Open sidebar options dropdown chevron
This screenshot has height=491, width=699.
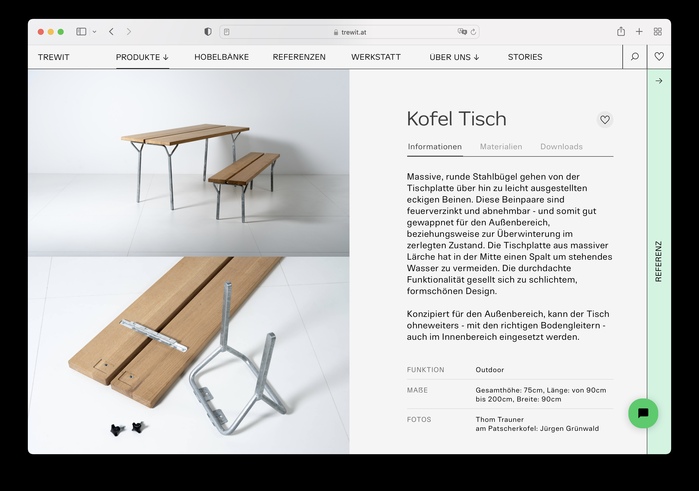pos(94,32)
